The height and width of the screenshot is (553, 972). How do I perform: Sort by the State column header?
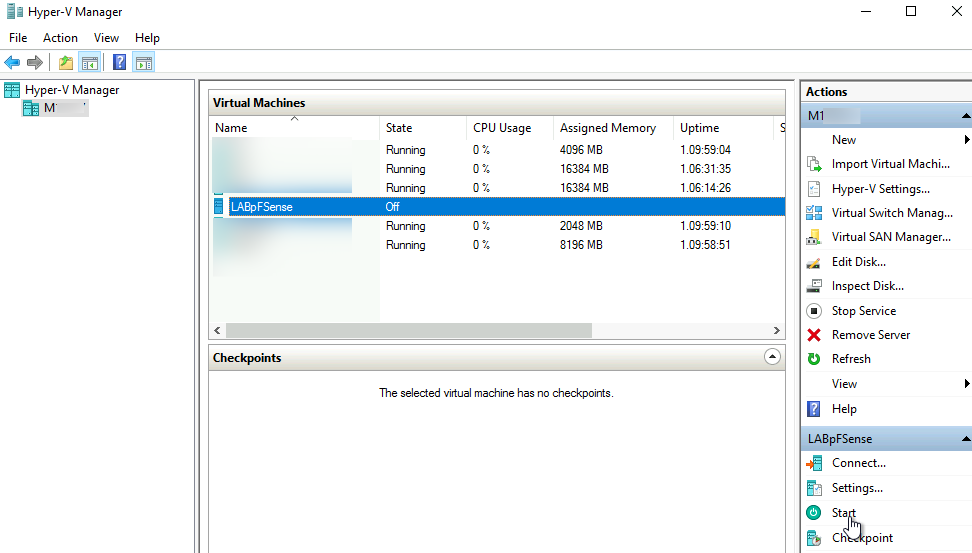coord(423,128)
